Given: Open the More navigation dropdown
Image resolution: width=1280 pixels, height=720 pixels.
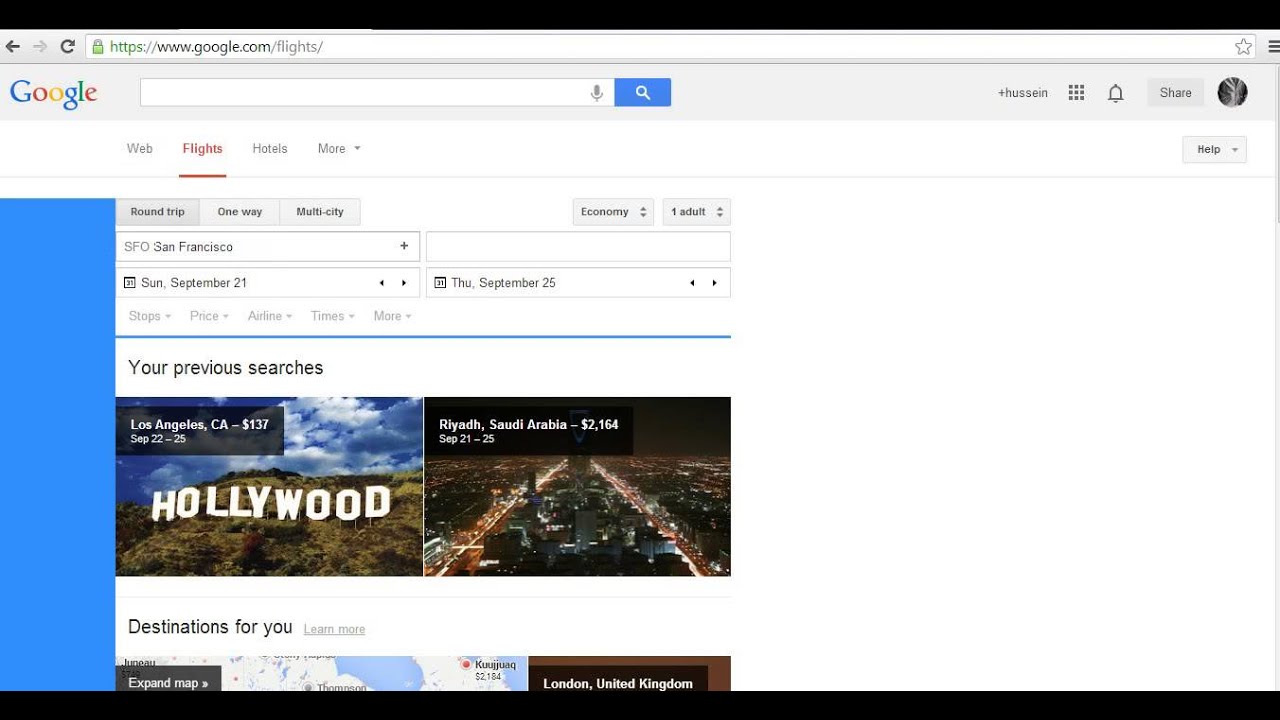Looking at the screenshot, I should 339,149.
